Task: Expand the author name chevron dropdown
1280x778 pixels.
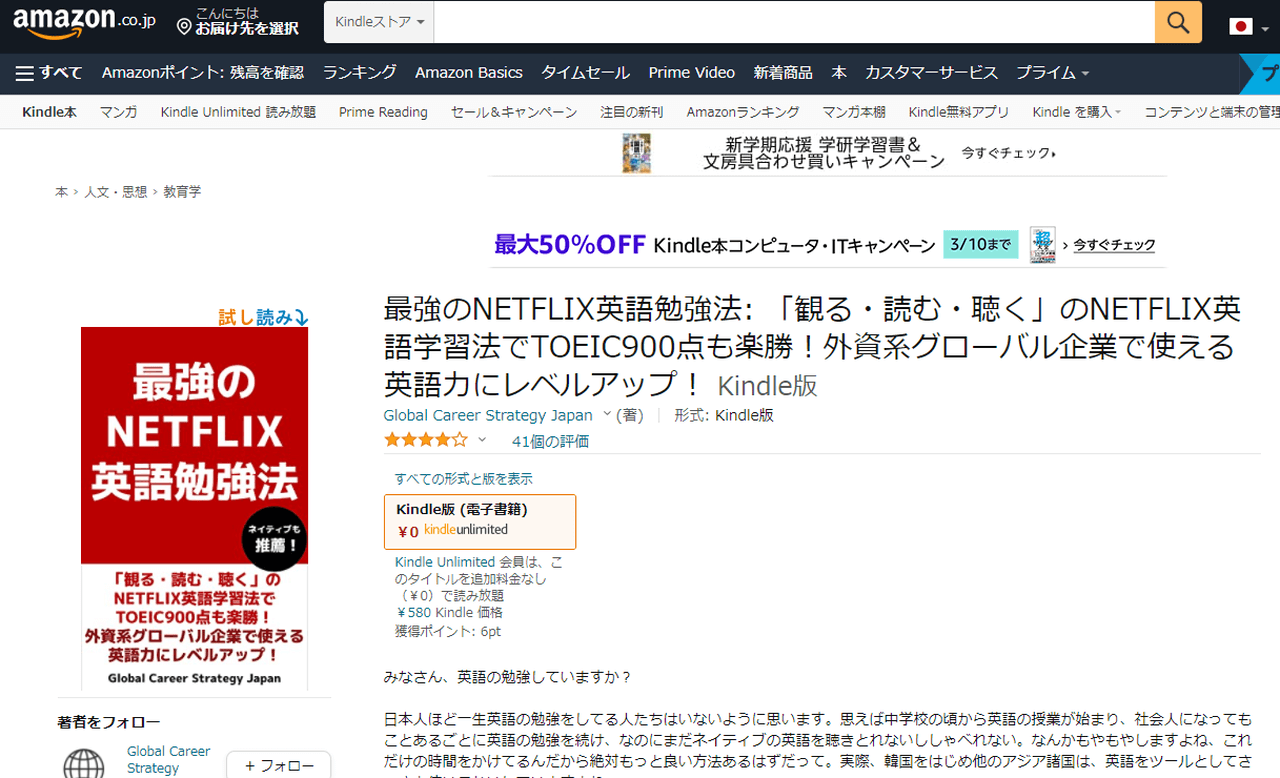Action: coord(607,414)
